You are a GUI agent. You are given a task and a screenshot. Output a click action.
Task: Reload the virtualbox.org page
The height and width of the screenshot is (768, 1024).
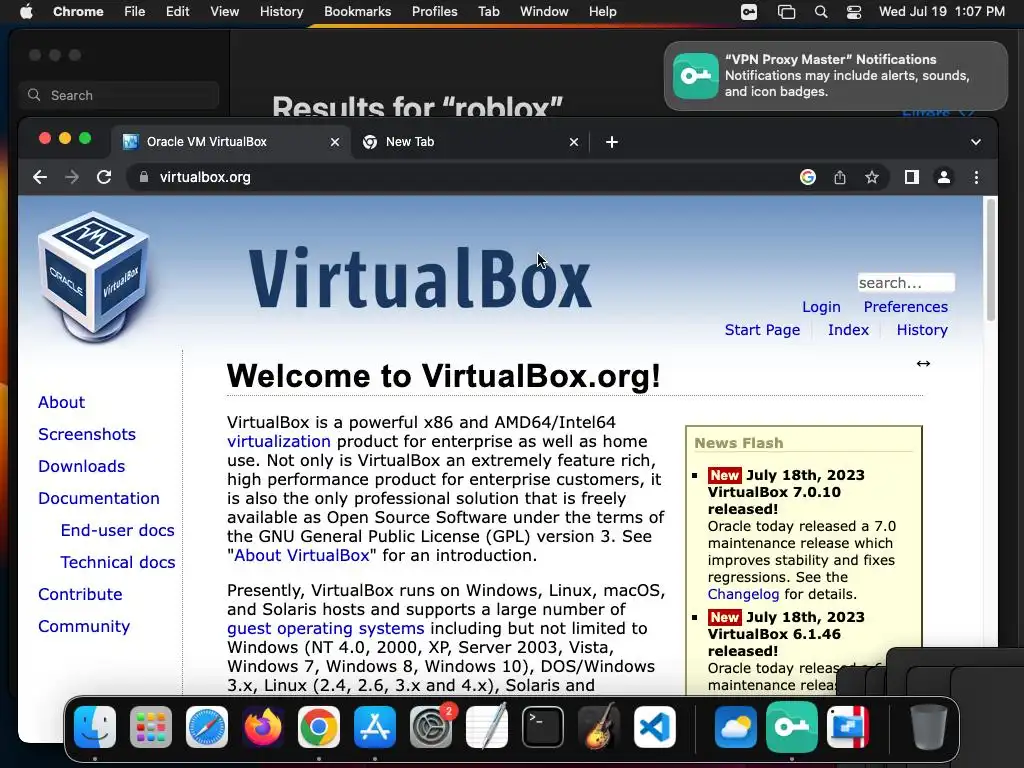click(x=104, y=177)
